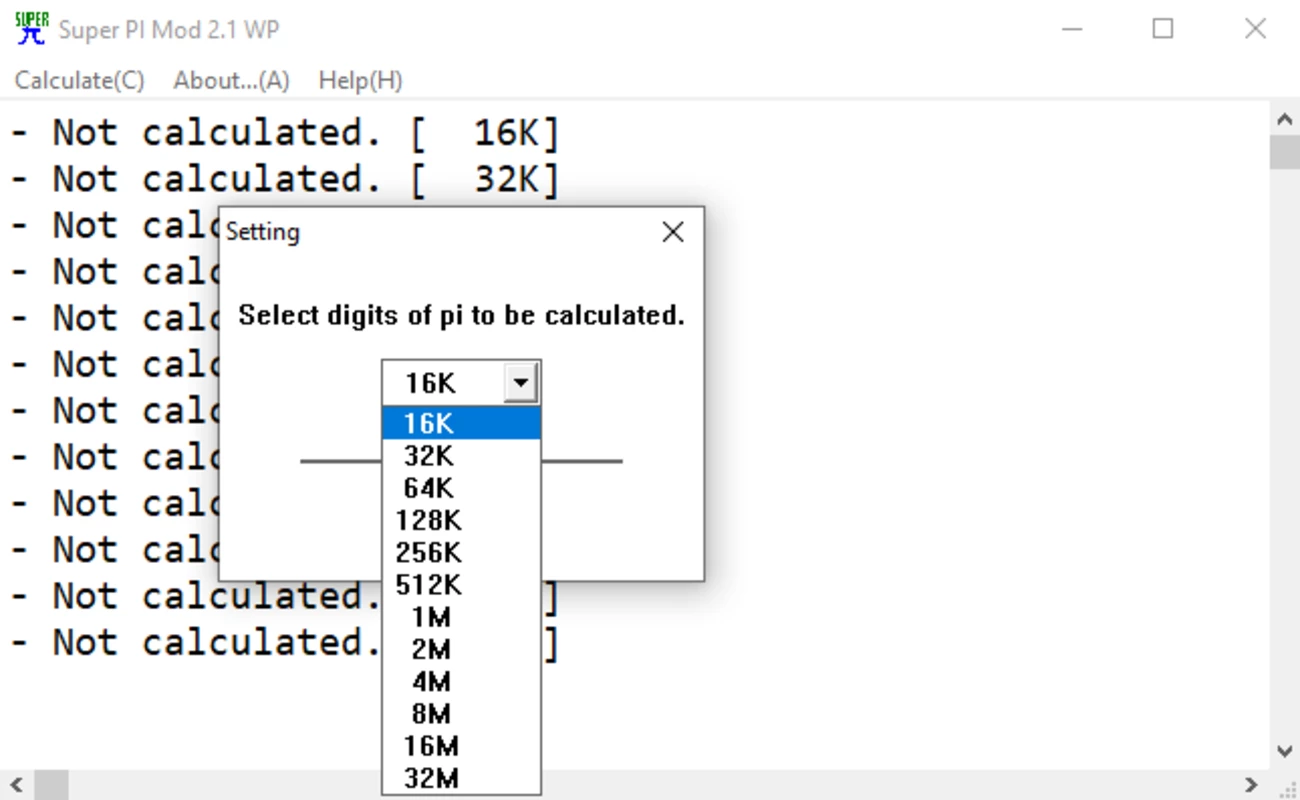Collapse the digits combo box arrow
The width and height of the screenshot is (1300, 800).
coord(521,383)
